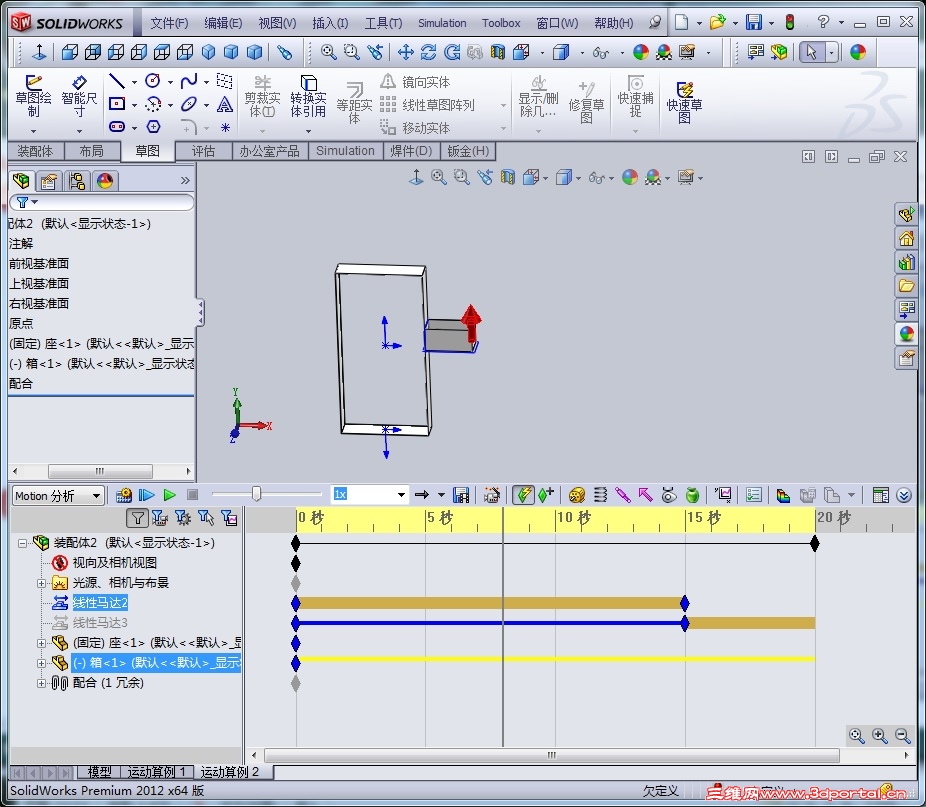Collapse the 装配体2 motion tree node
This screenshot has width=926, height=807.
pos(22,543)
